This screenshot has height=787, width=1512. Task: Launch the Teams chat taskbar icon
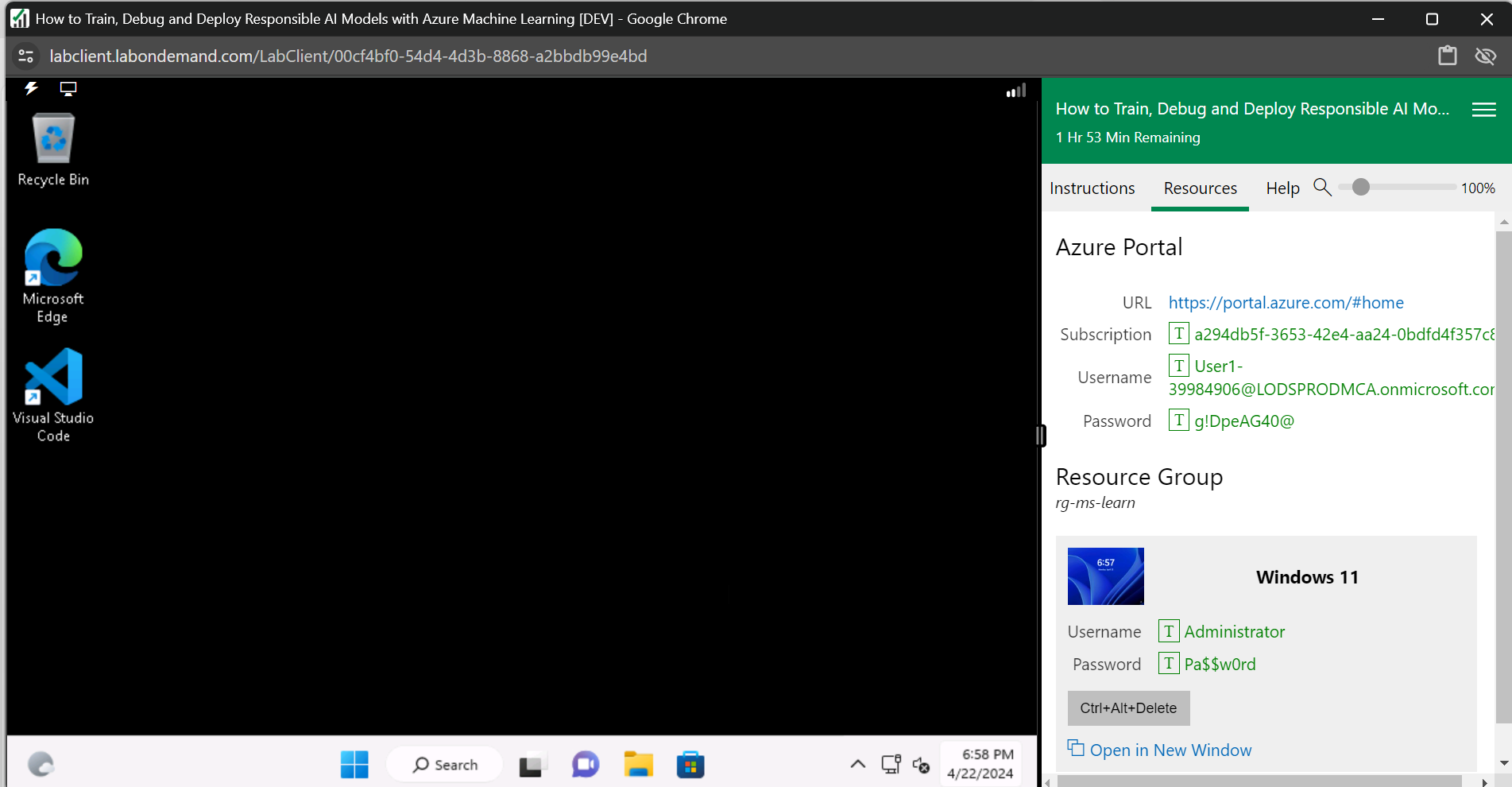pyautogui.click(x=586, y=765)
